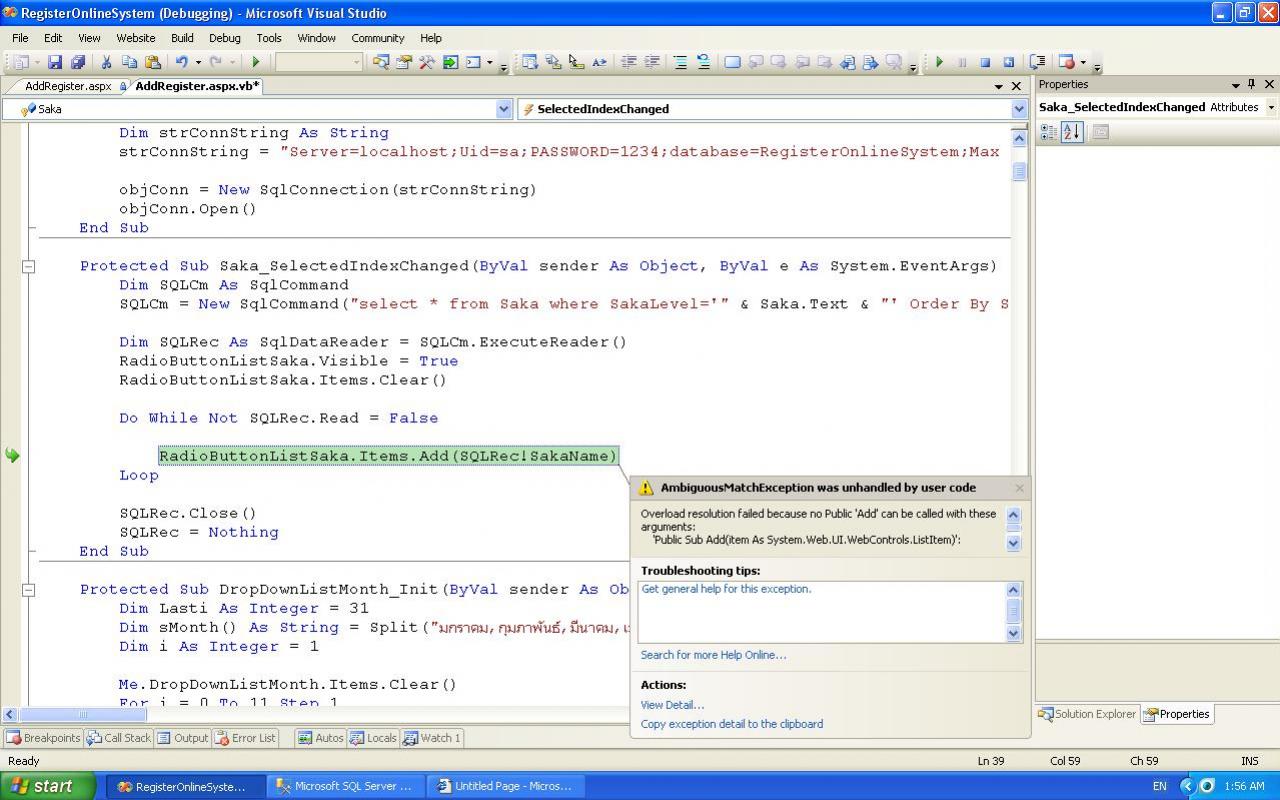Click the Breakpoints window toolbar icon
This screenshot has width=1280, height=800.
pyautogui.click(x=1066, y=62)
